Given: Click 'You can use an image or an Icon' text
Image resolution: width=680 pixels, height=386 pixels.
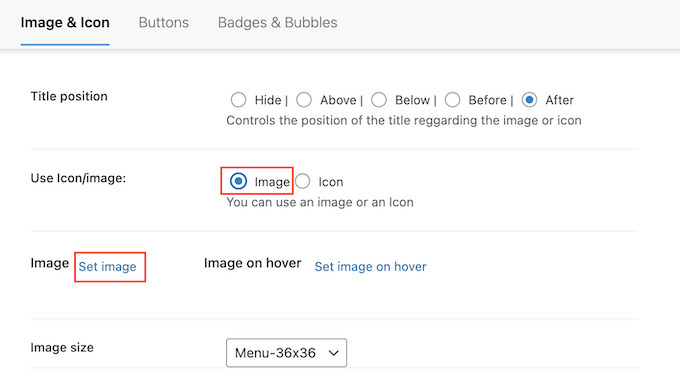Looking at the screenshot, I should (x=320, y=203).
